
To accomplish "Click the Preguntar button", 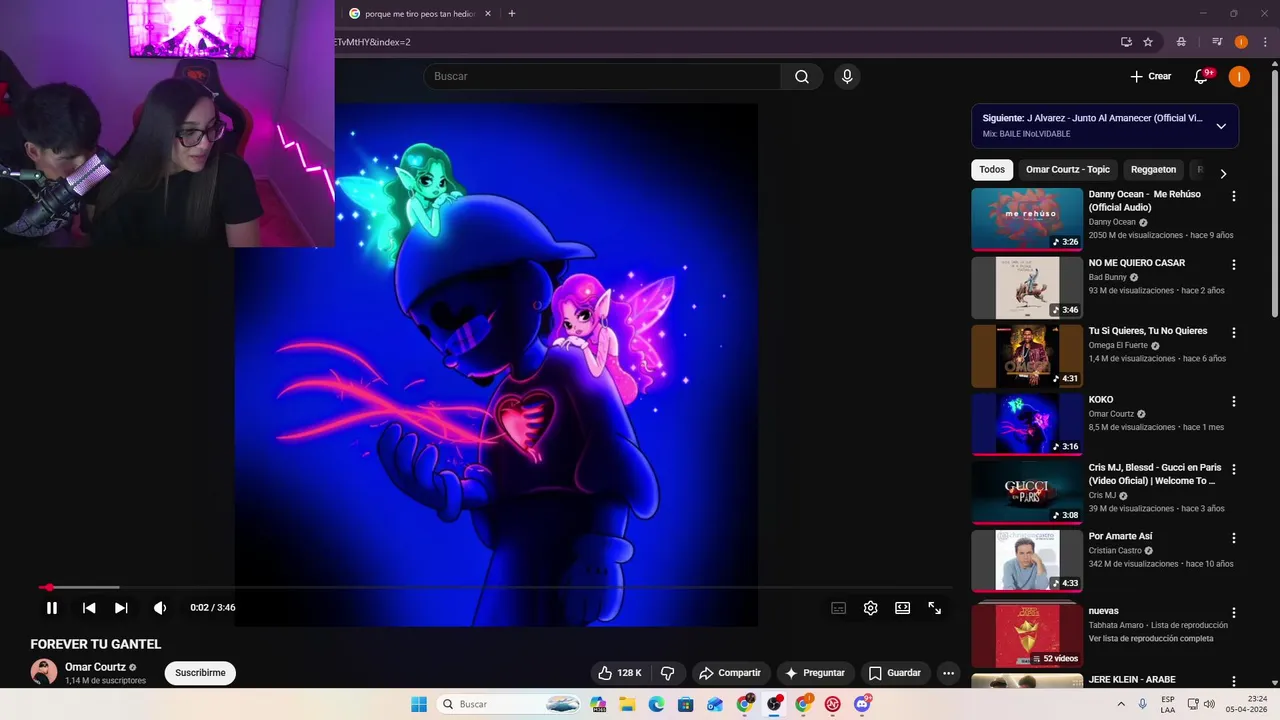I will pyautogui.click(x=815, y=673).
